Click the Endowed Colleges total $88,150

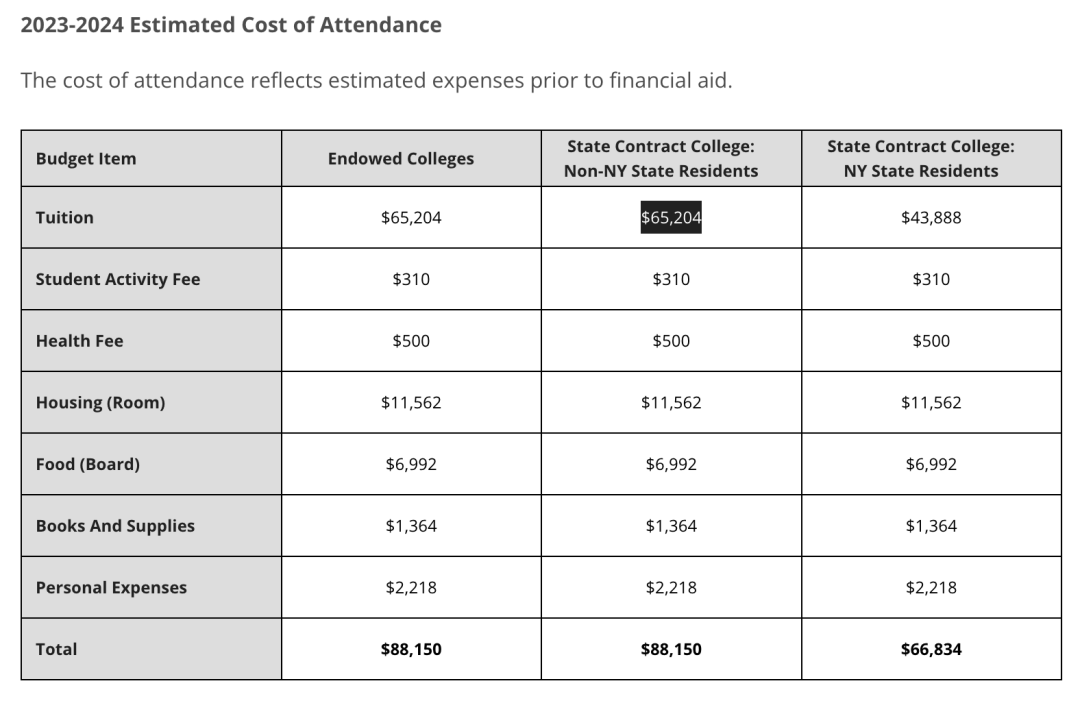411,649
